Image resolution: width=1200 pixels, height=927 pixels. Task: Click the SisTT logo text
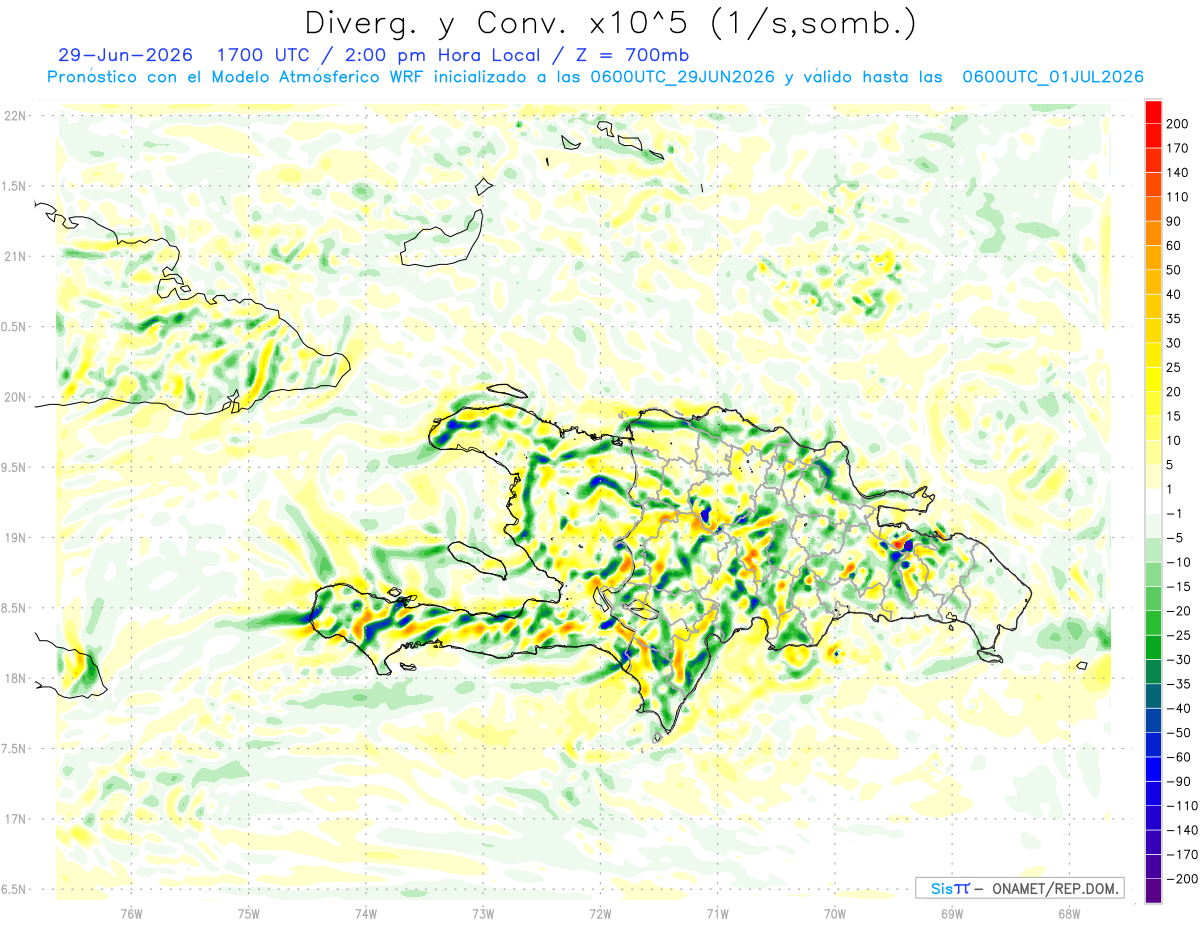[x=950, y=888]
